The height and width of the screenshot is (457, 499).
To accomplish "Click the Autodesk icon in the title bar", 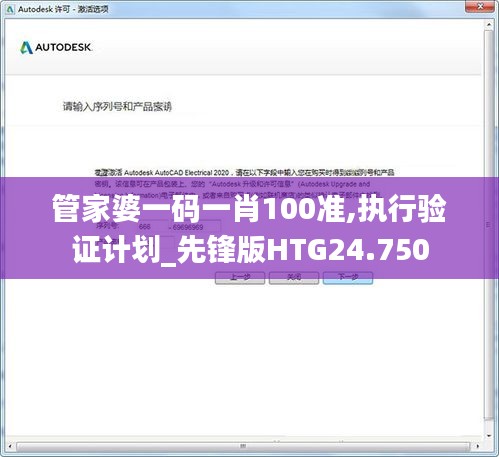I will click(10, 9).
